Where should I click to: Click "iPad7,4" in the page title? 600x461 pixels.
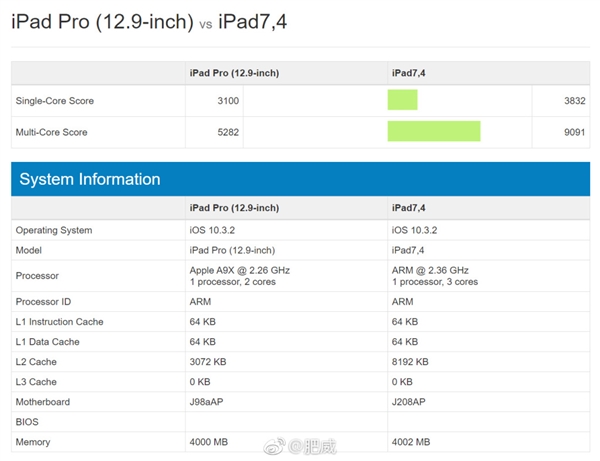[x=253, y=21]
